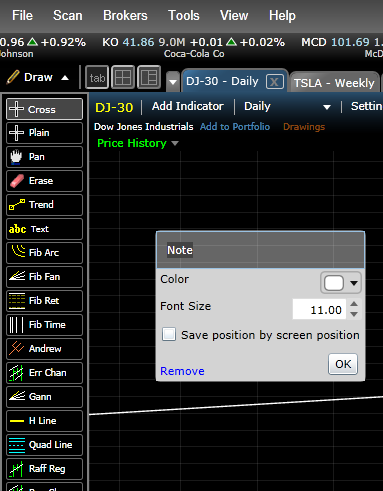Switch to the single tab layout icon

(97, 78)
